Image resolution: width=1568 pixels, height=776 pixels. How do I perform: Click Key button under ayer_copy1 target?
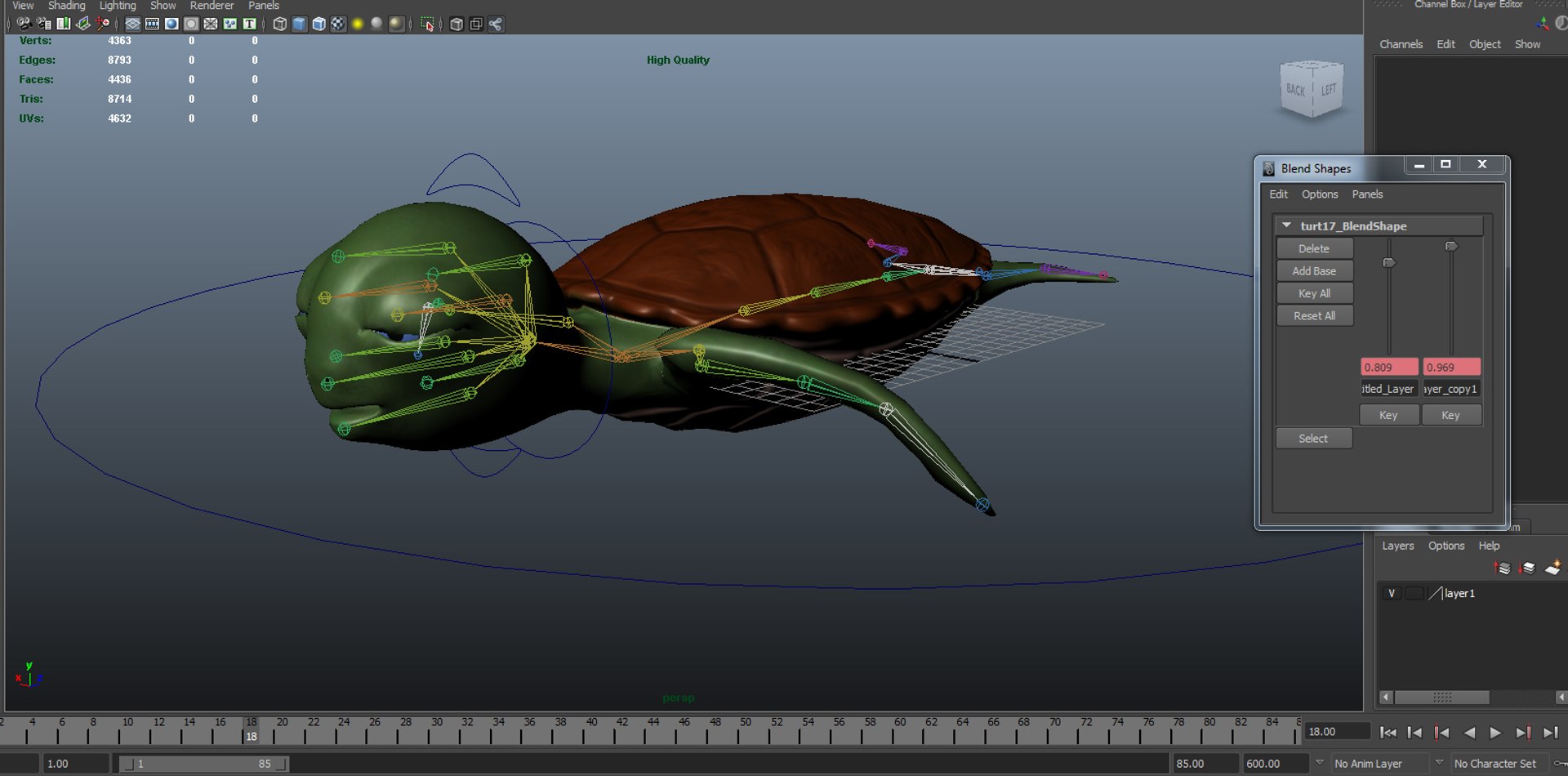(x=1450, y=415)
